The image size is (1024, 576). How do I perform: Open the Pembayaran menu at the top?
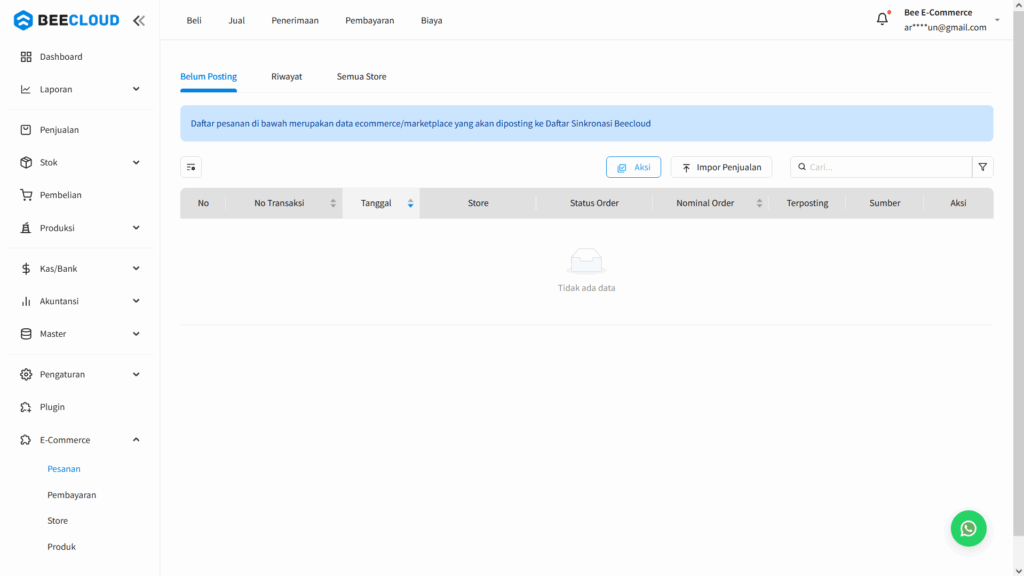370,19
